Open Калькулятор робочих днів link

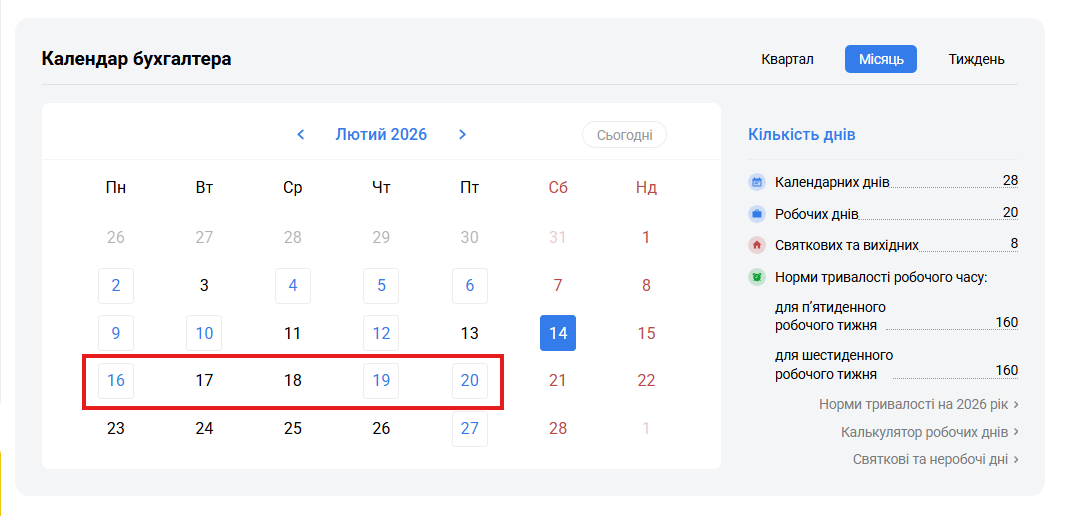pyautogui.click(x=929, y=432)
